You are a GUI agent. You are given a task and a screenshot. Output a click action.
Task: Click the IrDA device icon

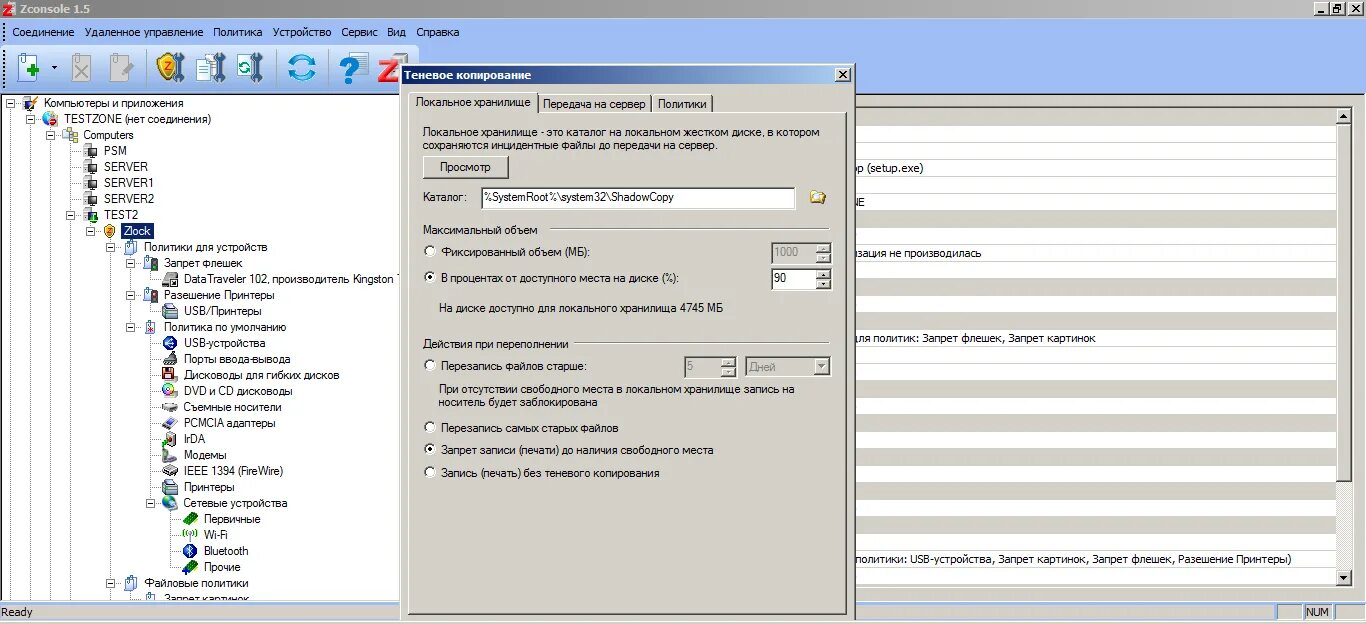coord(170,439)
